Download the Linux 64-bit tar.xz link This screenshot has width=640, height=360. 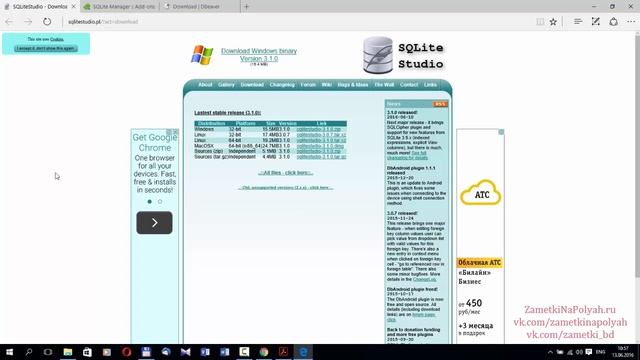coord(321,140)
